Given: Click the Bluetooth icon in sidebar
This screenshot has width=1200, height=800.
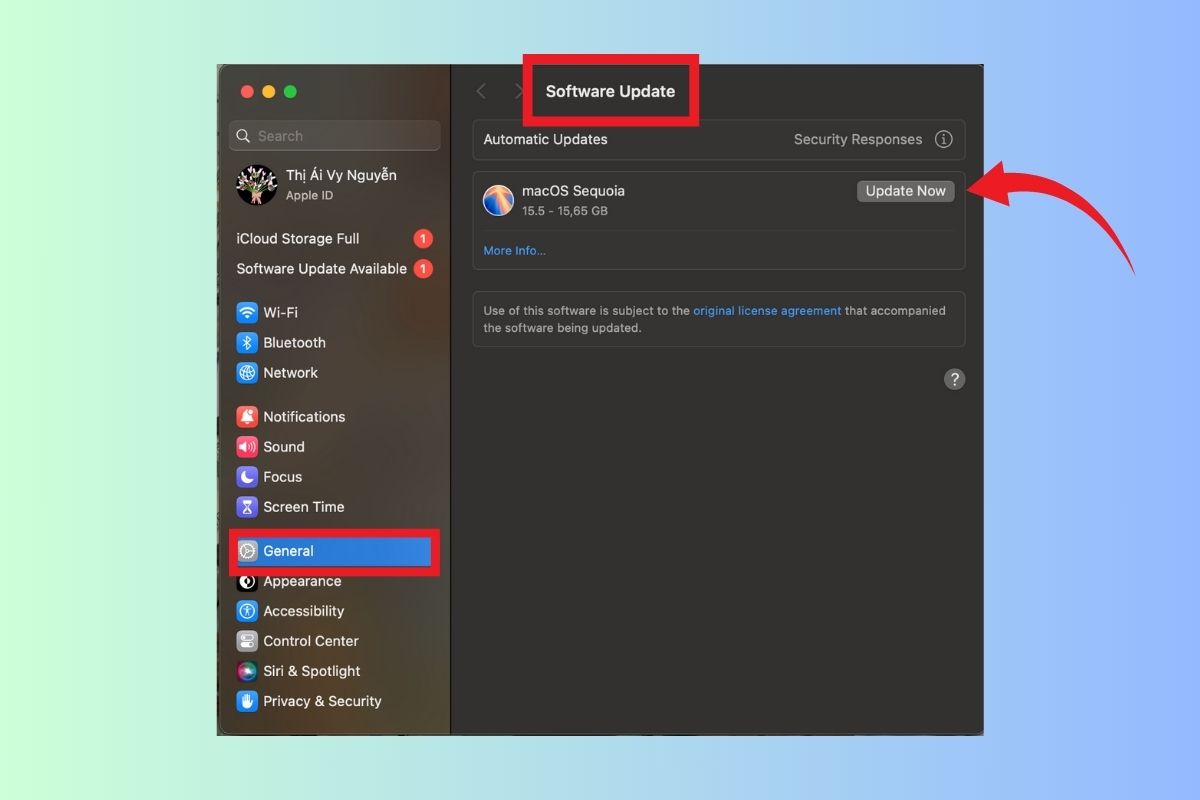Looking at the screenshot, I should [247, 343].
